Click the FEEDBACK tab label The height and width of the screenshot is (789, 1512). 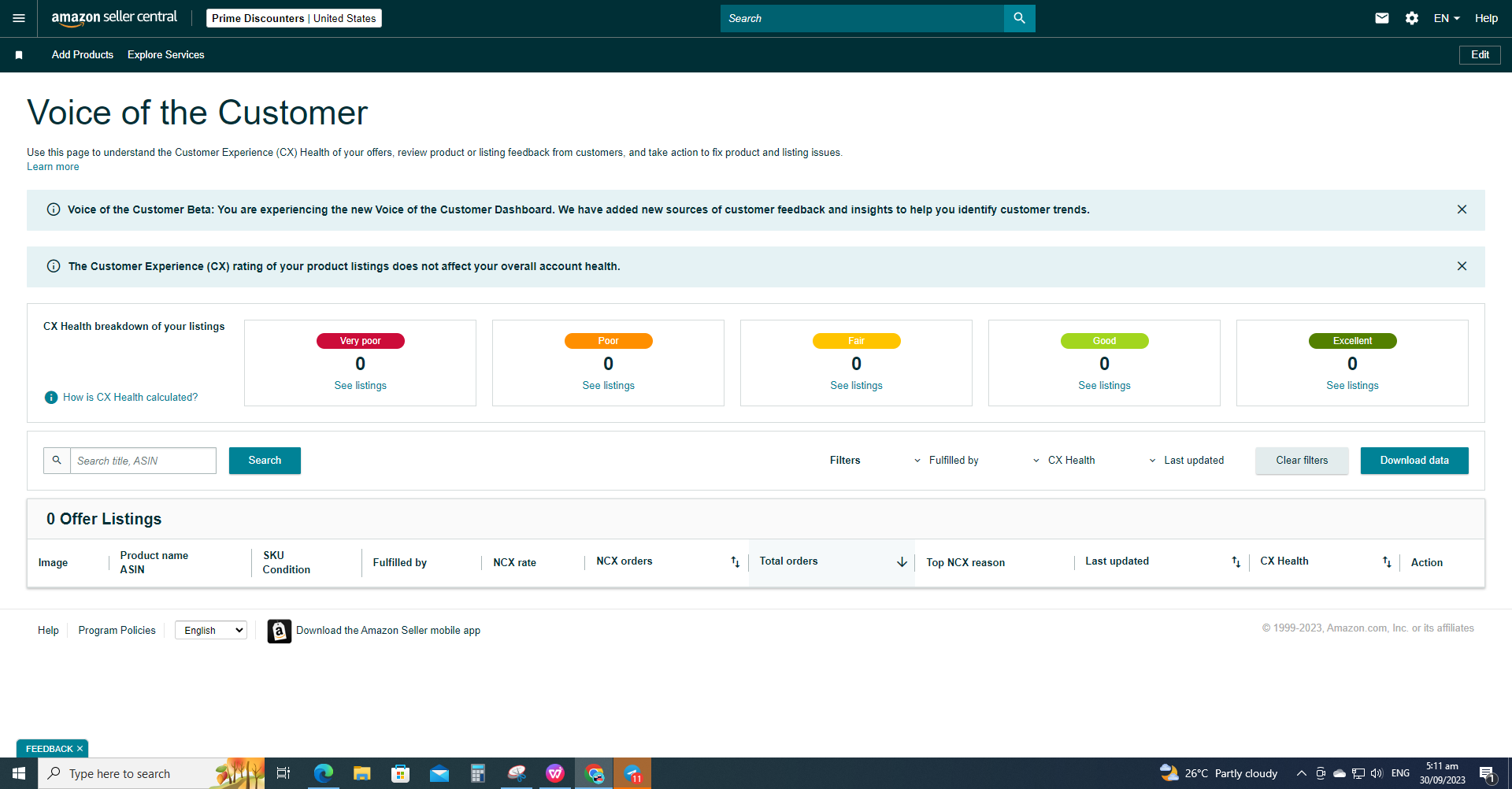[49, 749]
